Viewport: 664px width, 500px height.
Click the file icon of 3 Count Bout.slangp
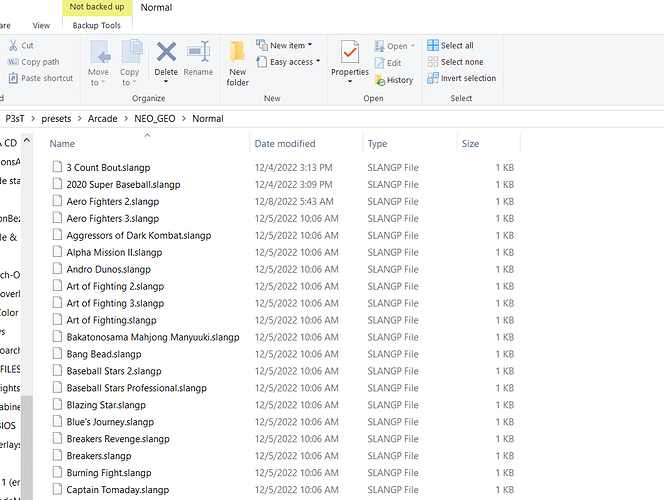pos(57,167)
